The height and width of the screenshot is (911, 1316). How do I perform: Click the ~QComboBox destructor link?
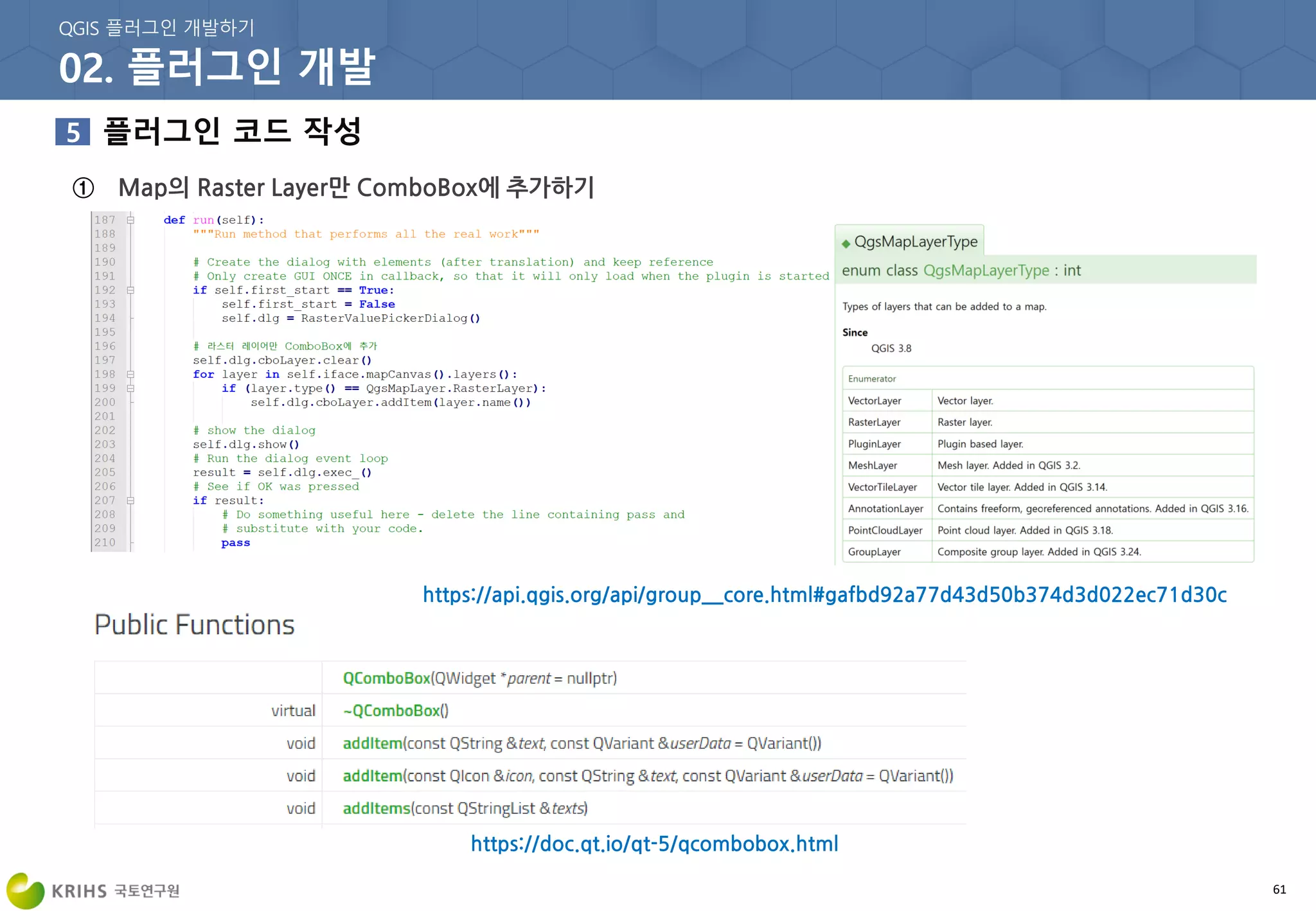pos(391,711)
